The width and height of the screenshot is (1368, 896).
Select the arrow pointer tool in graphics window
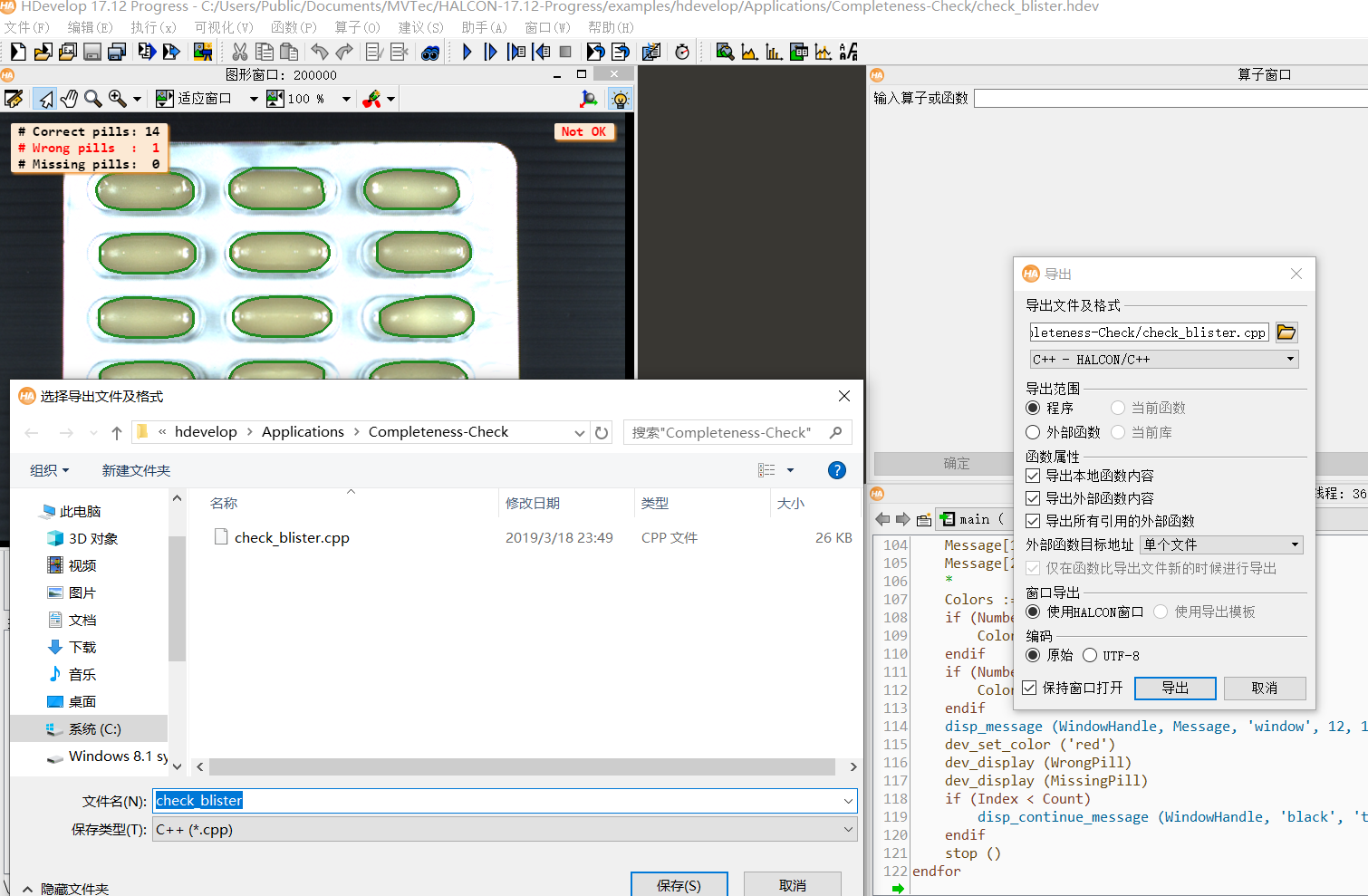pos(45,98)
